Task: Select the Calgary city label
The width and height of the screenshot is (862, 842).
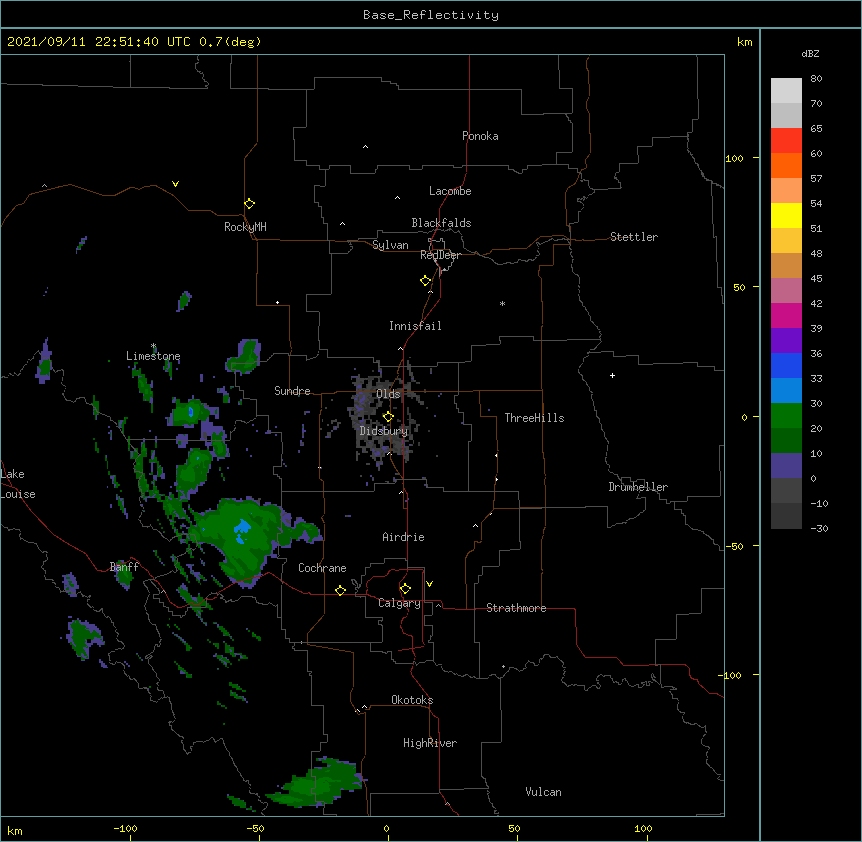Action: [x=399, y=603]
